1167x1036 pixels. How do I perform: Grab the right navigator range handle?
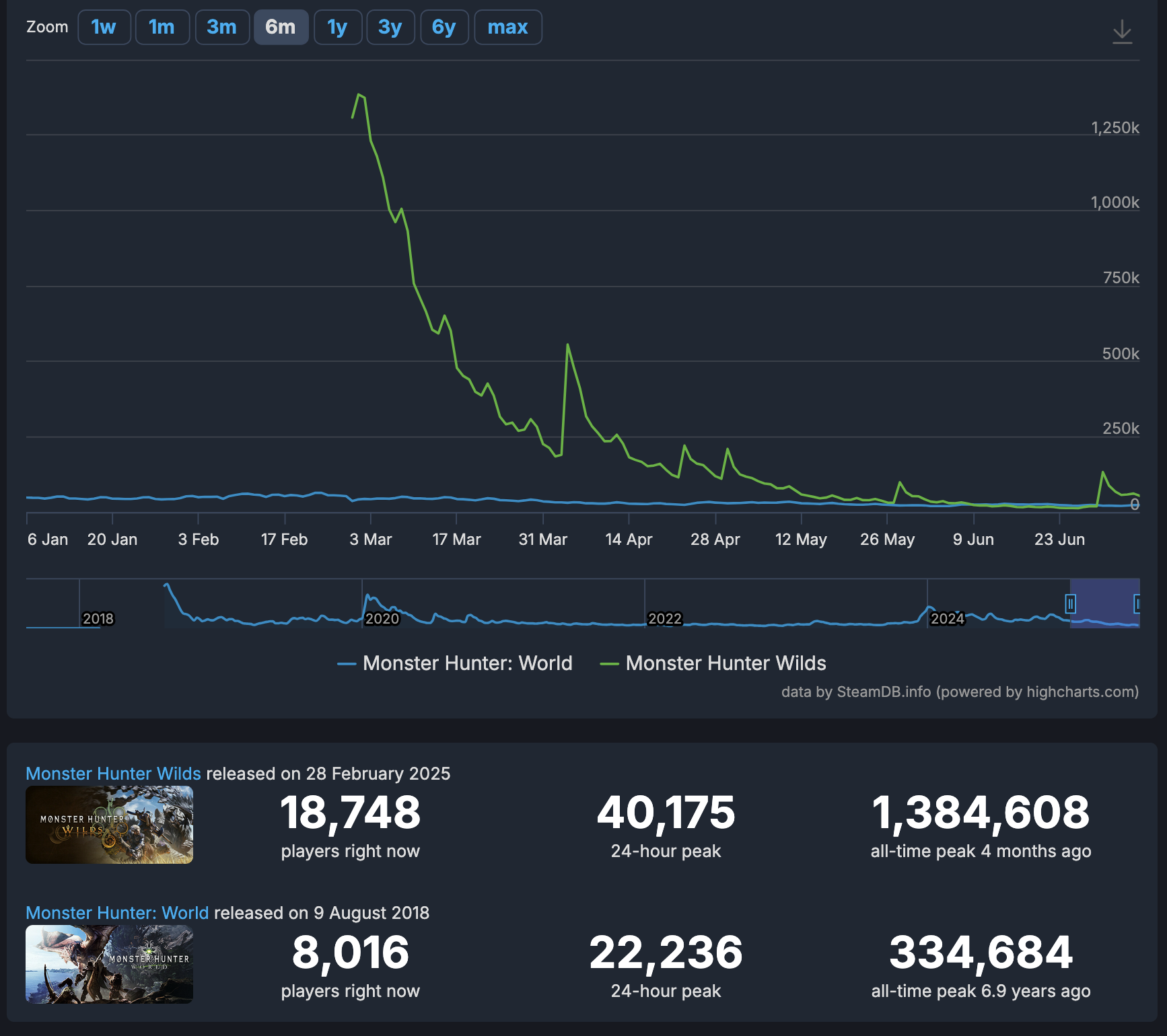click(1137, 603)
